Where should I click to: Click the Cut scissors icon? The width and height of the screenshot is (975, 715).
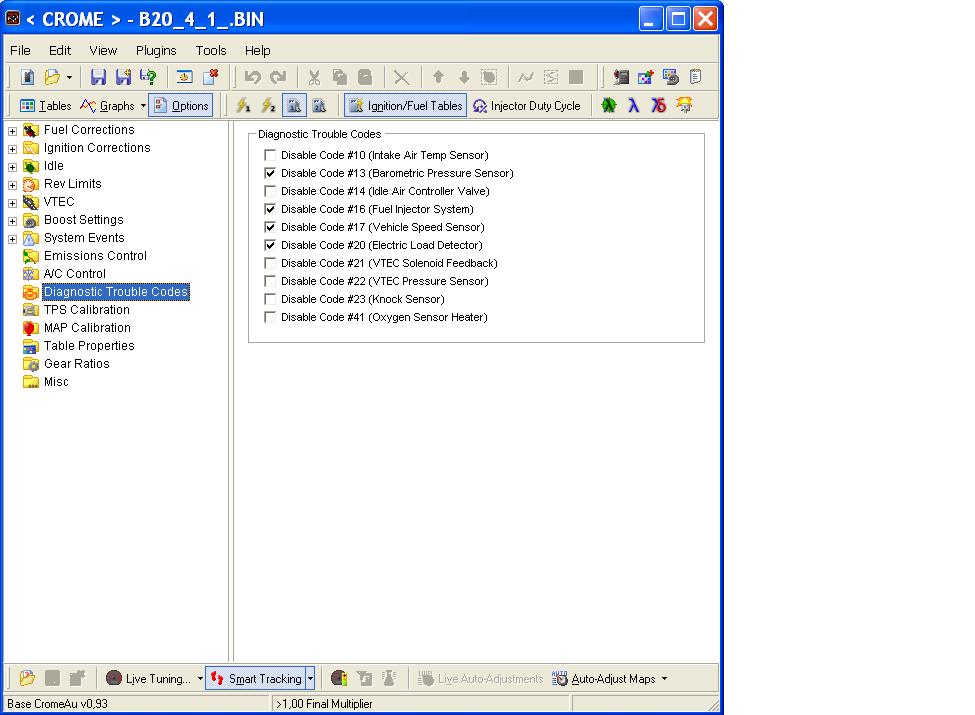click(314, 77)
